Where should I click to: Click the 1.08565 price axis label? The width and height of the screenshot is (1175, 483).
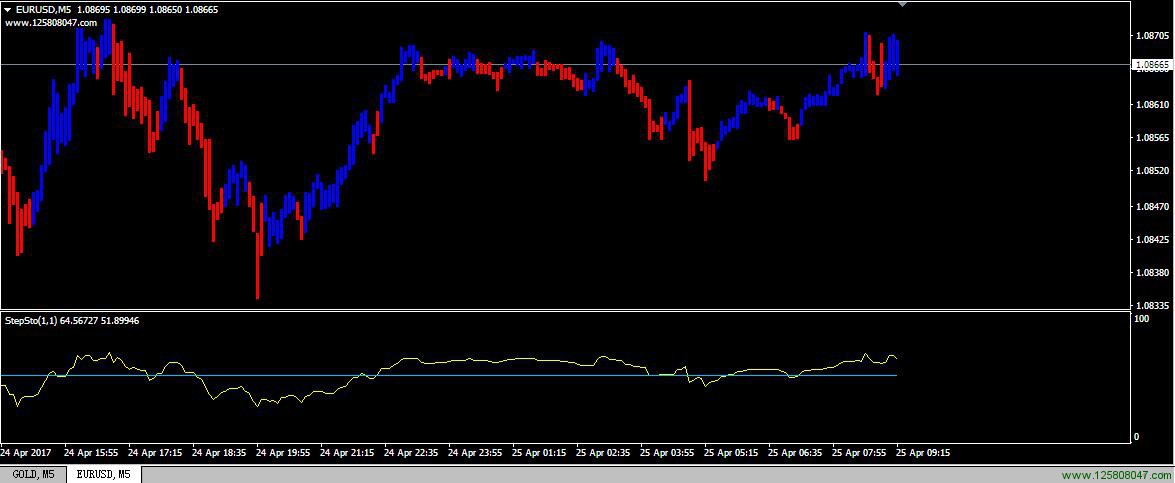point(1153,139)
